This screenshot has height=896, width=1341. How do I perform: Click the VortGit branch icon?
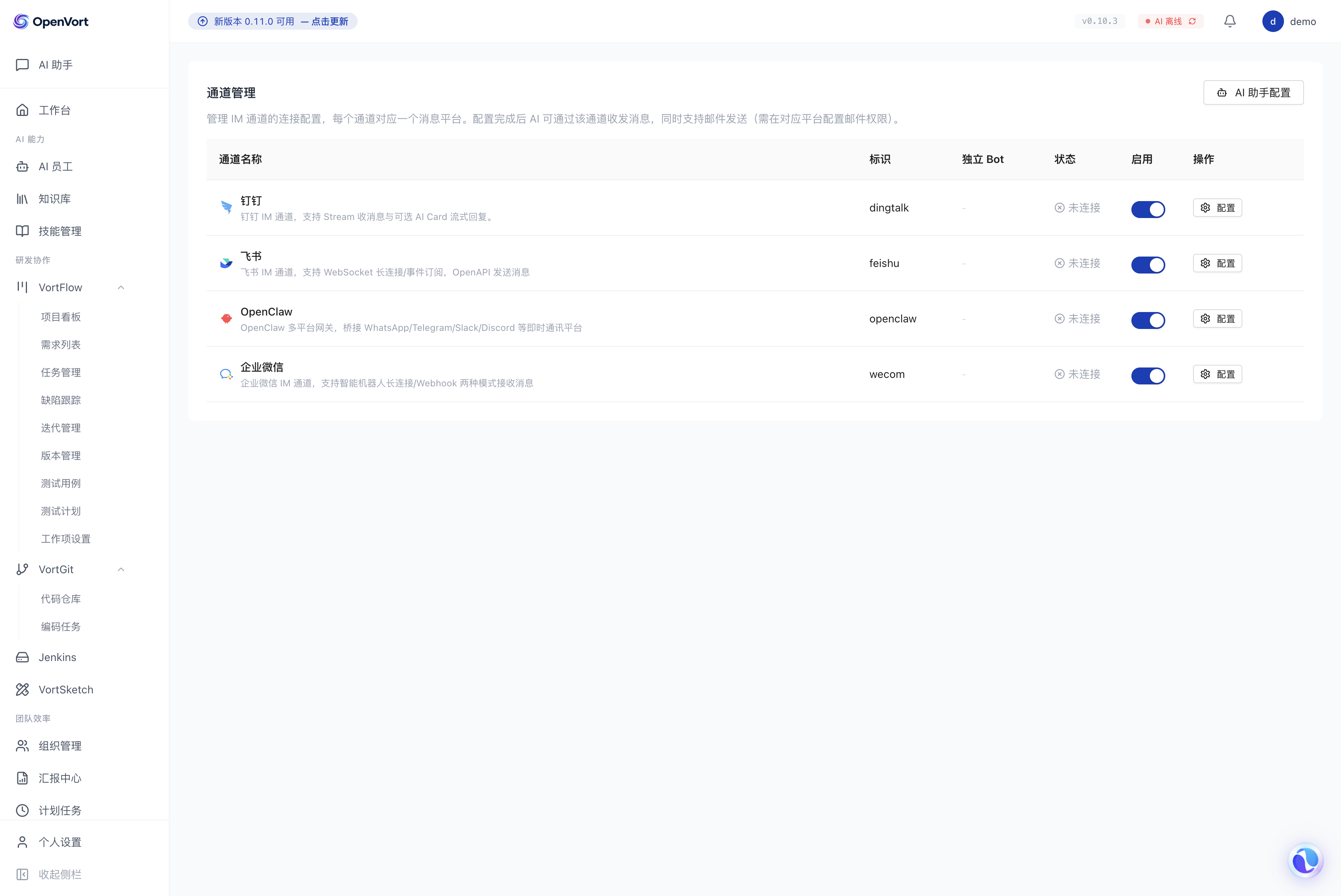(22, 569)
